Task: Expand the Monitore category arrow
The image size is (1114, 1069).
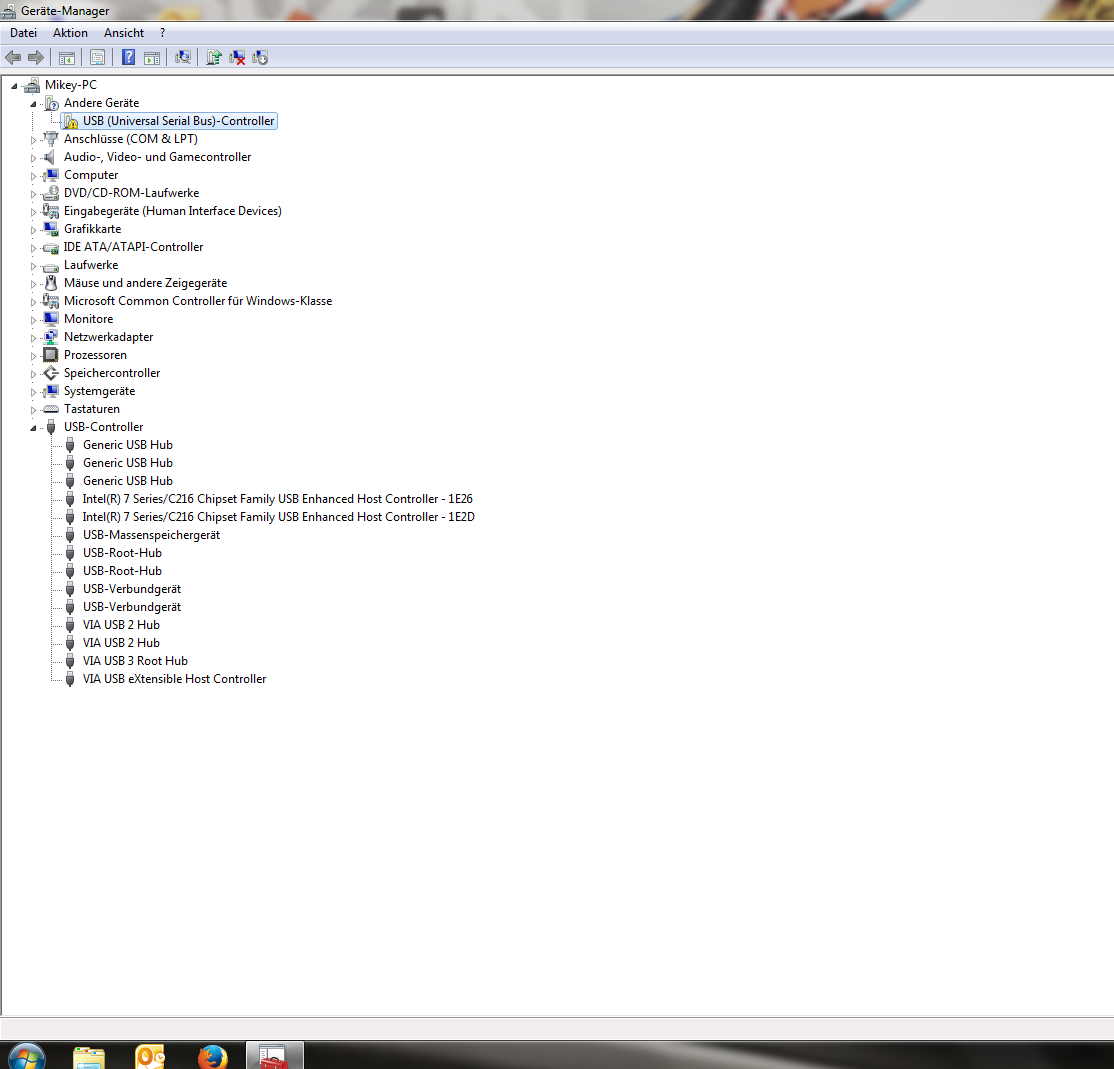Action: [33, 320]
